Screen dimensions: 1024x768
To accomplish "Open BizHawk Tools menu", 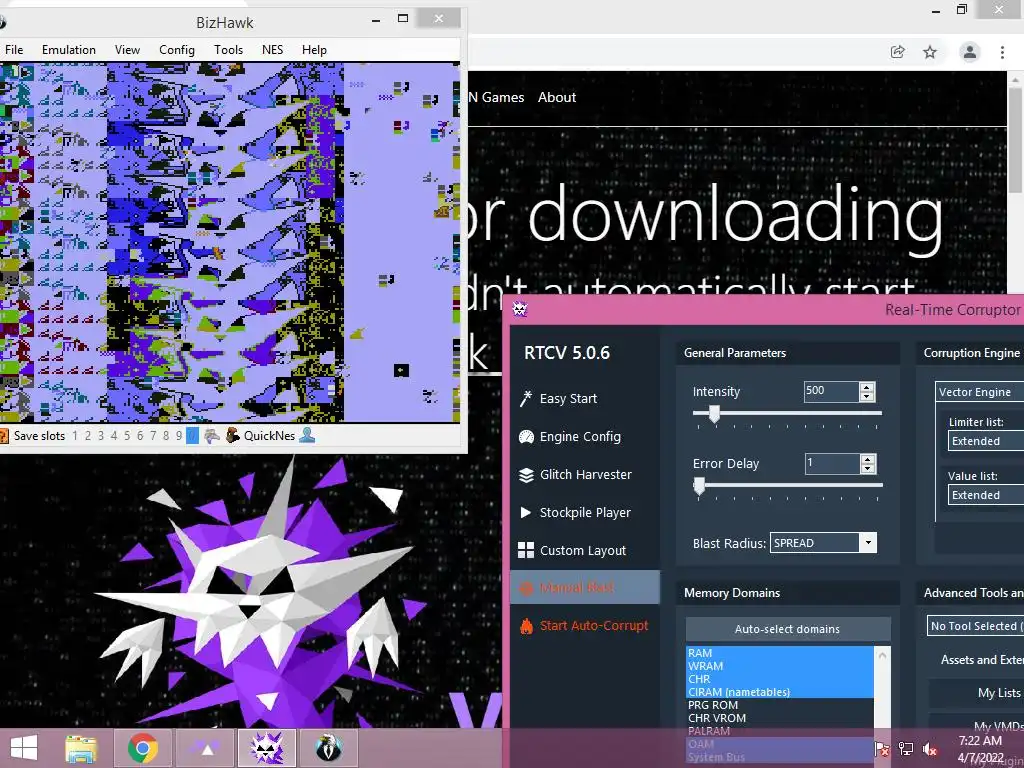I will (x=229, y=50).
